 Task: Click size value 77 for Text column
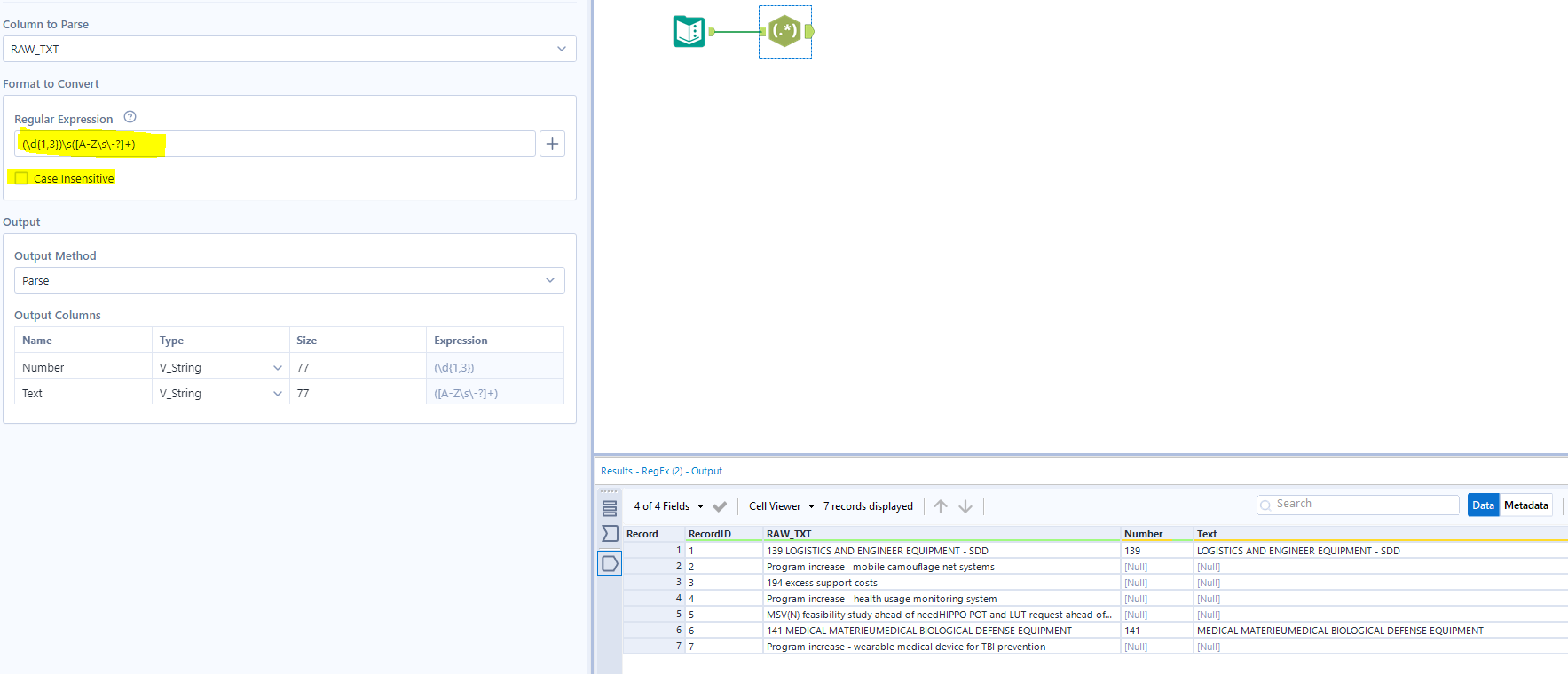pyautogui.click(x=358, y=393)
